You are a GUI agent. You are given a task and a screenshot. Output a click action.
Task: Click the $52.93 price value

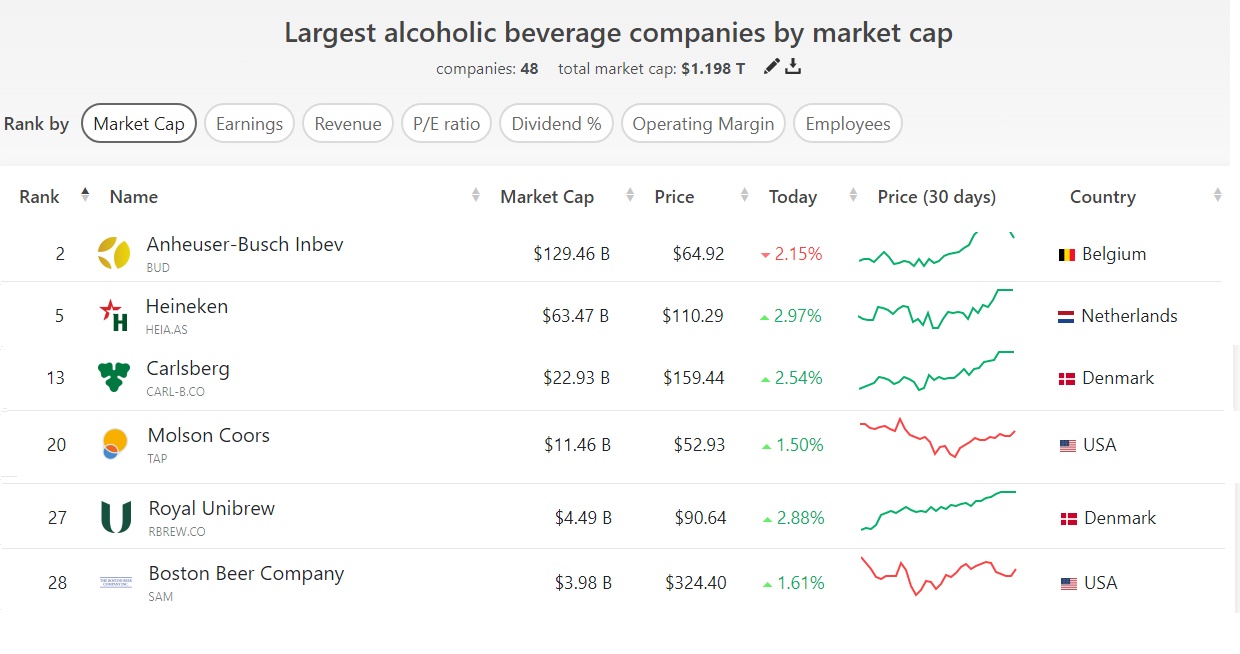(699, 445)
